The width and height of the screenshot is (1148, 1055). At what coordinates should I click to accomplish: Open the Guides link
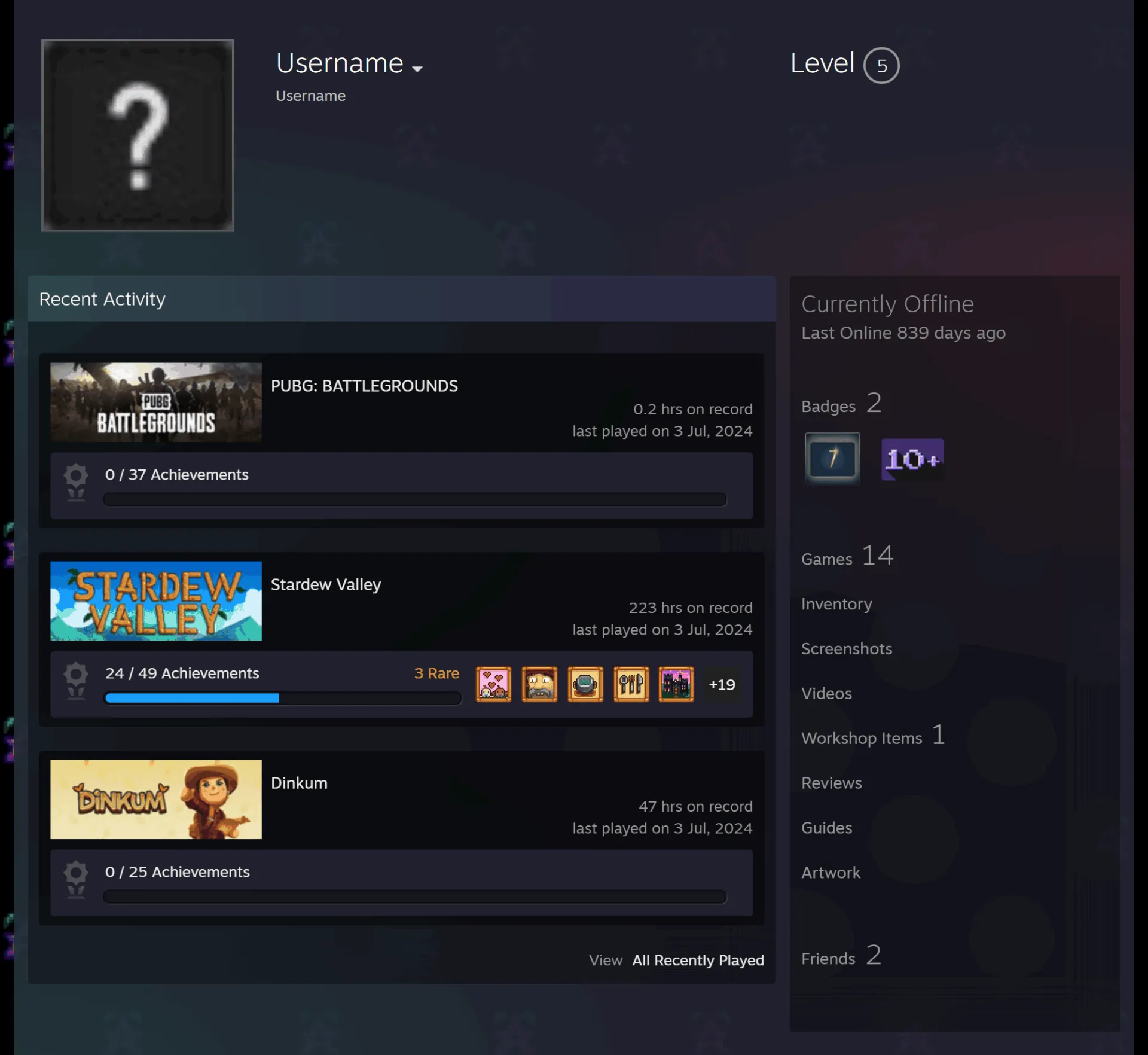click(826, 828)
